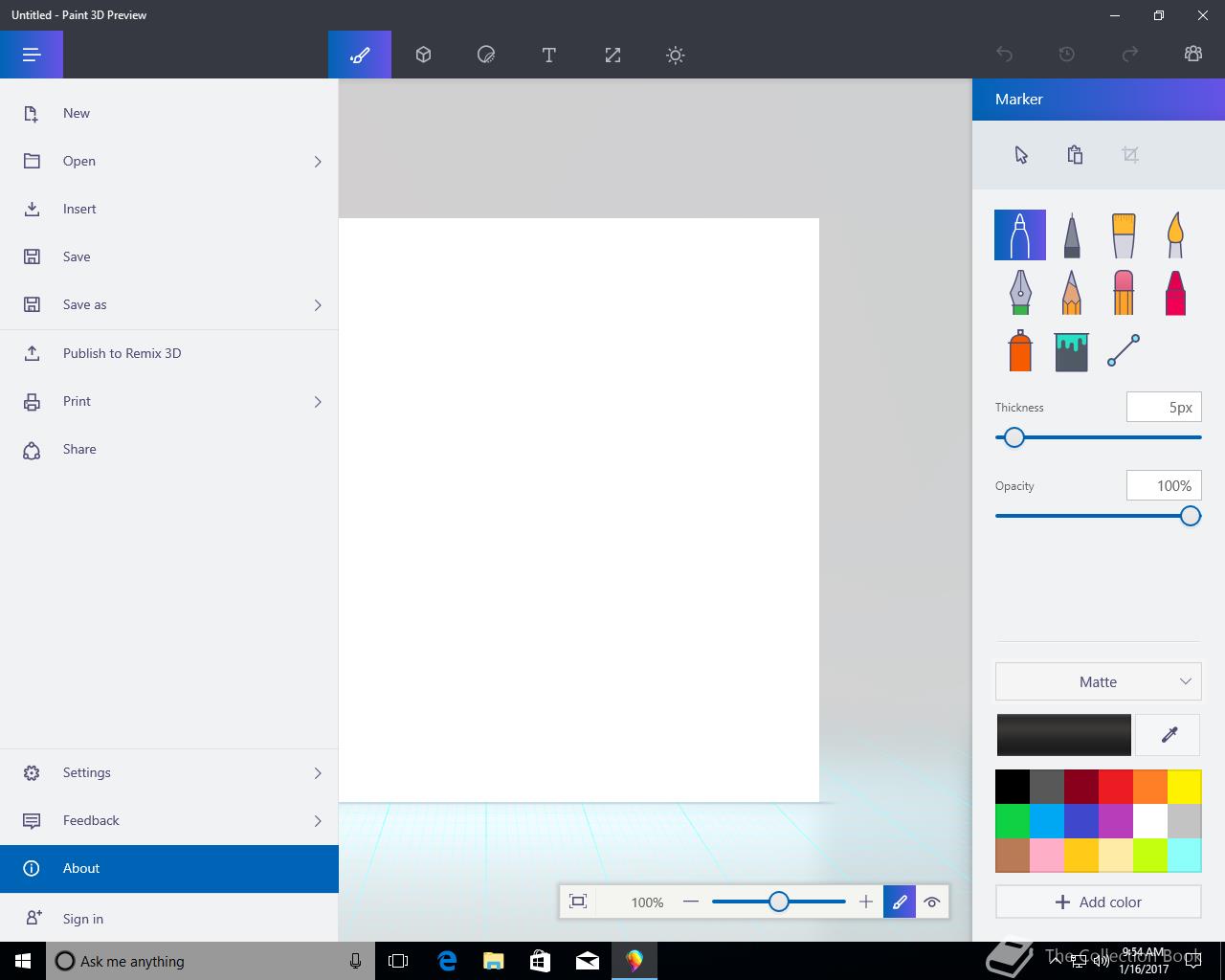
Task: Open the About menu item
Action: tap(169, 868)
